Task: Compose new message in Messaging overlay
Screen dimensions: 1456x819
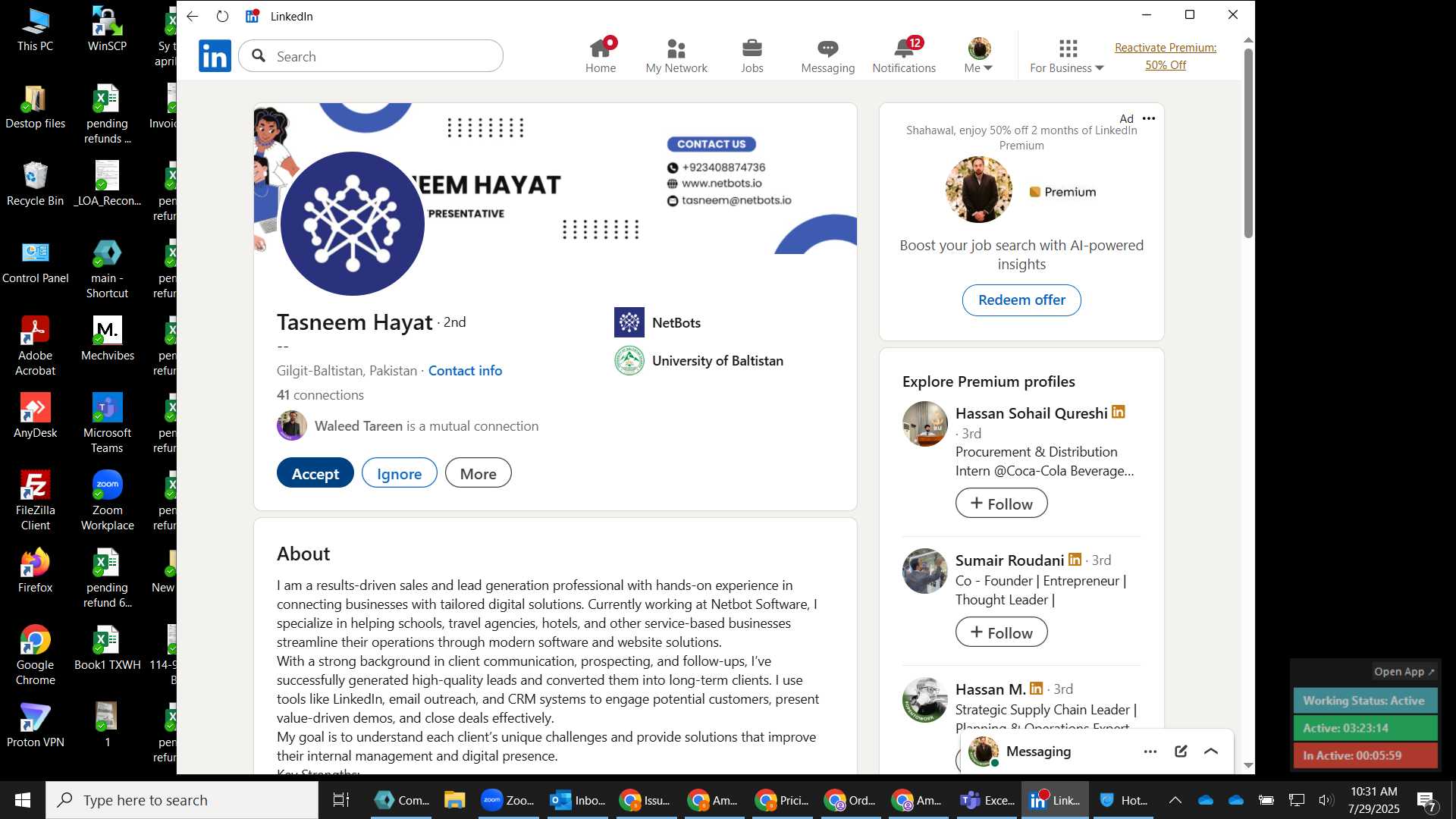Action: pos(1181,752)
